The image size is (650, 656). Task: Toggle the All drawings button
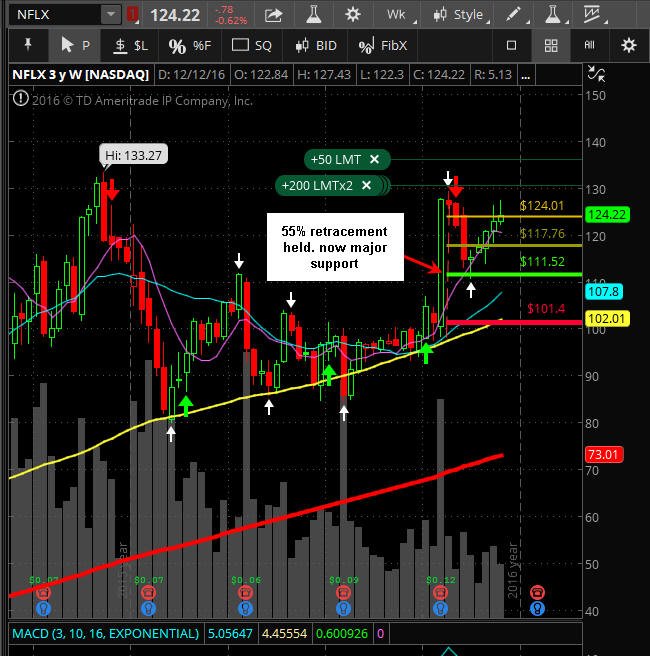589,45
